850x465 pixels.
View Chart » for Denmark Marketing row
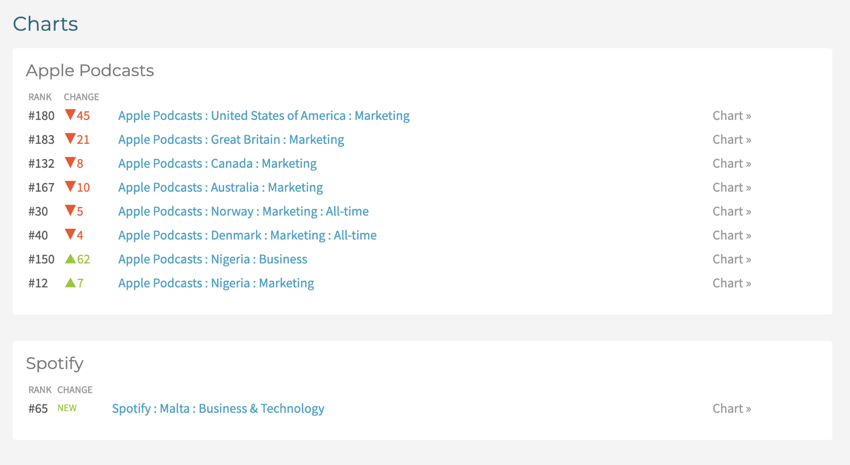click(x=731, y=236)
